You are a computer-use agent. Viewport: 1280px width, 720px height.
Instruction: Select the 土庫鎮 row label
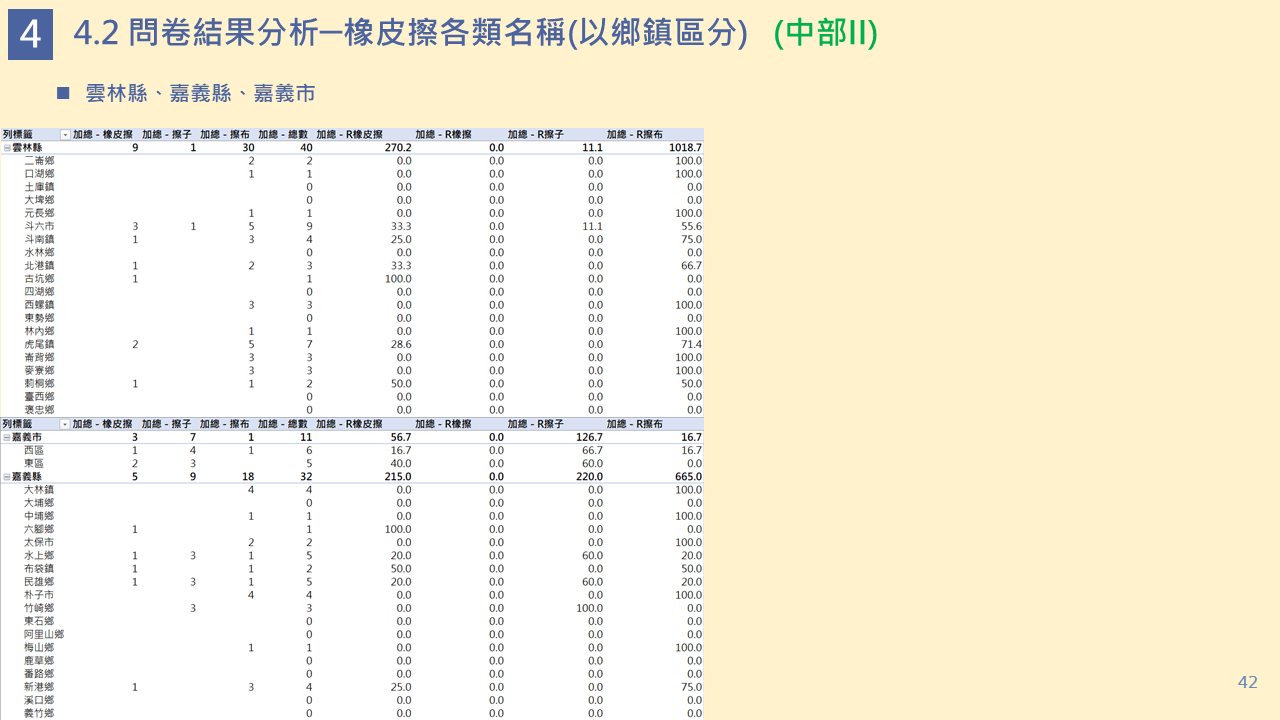coord(39,186)
